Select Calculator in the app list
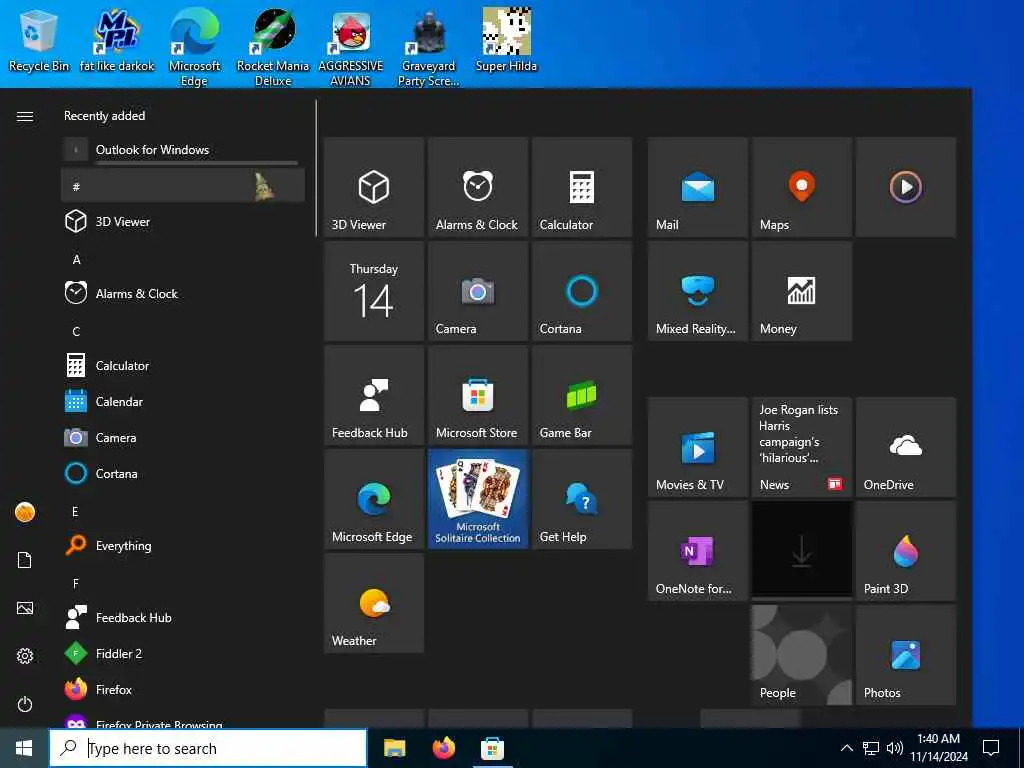This screenshot has height=768, width=1024. coord(183,365)
